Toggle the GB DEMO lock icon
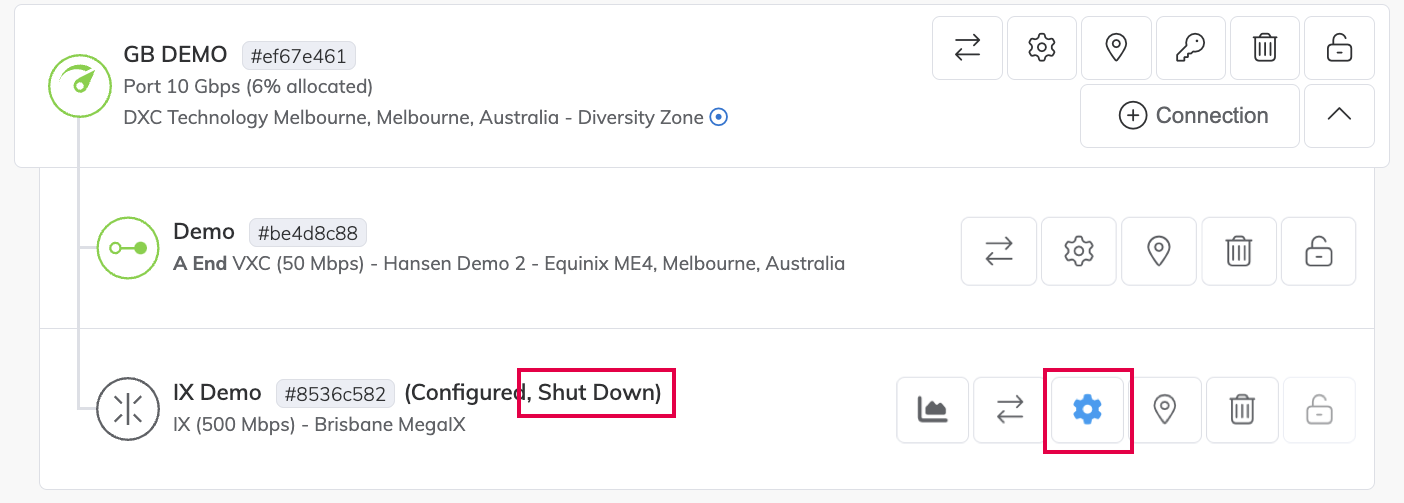Screen dimensions: 1404x503 pyautogui.click(x=1338, y=47)
